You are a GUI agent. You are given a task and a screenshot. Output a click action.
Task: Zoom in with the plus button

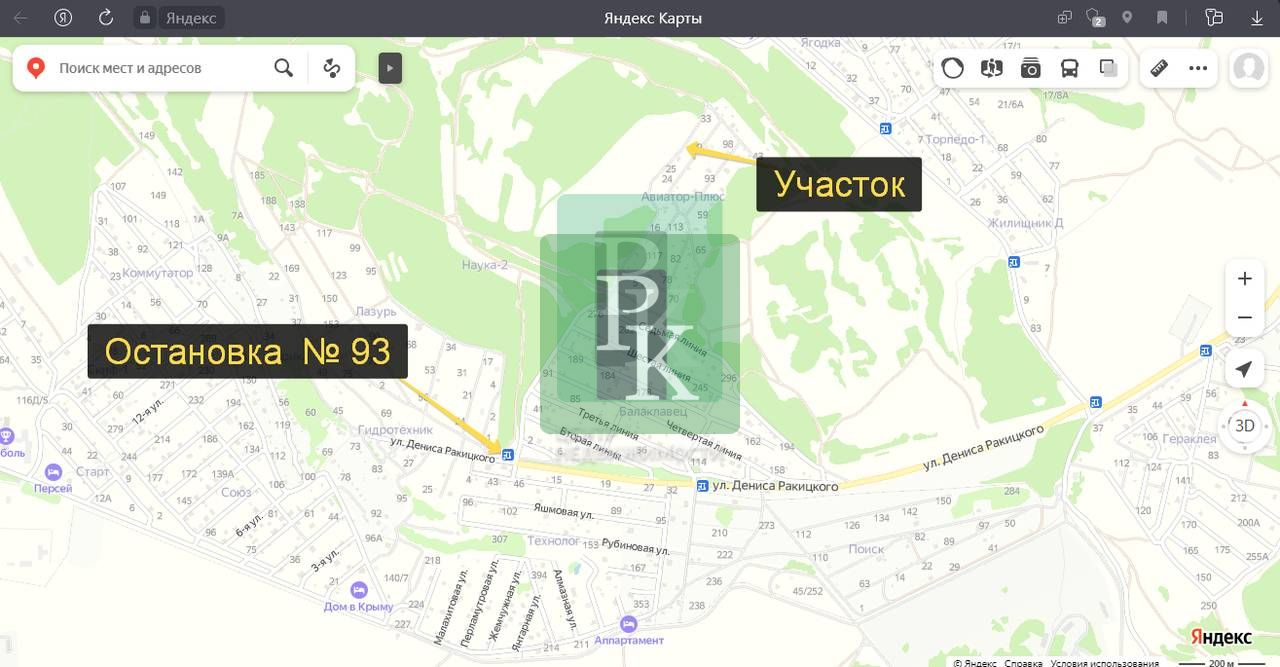pos(1244,279)
